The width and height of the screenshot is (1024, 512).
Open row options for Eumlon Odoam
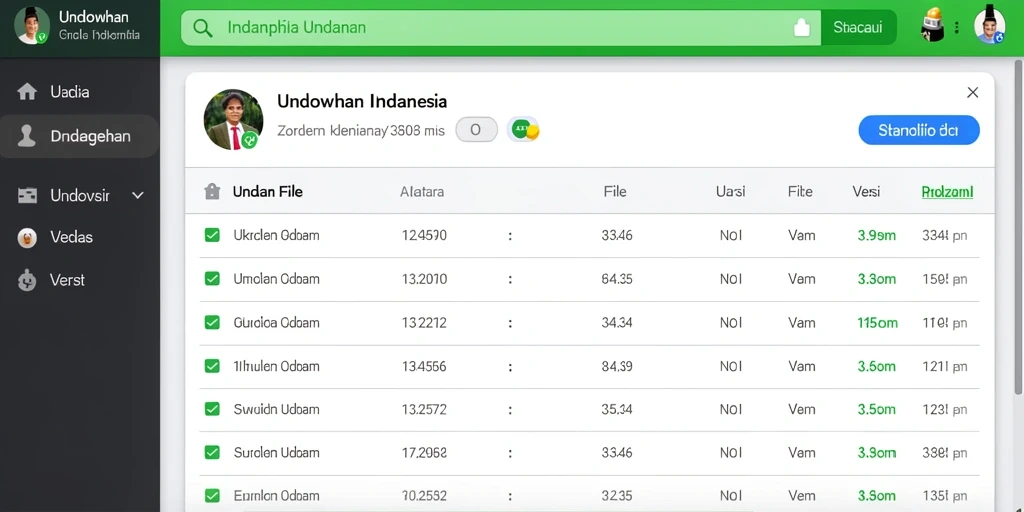(x=510, y=496)
